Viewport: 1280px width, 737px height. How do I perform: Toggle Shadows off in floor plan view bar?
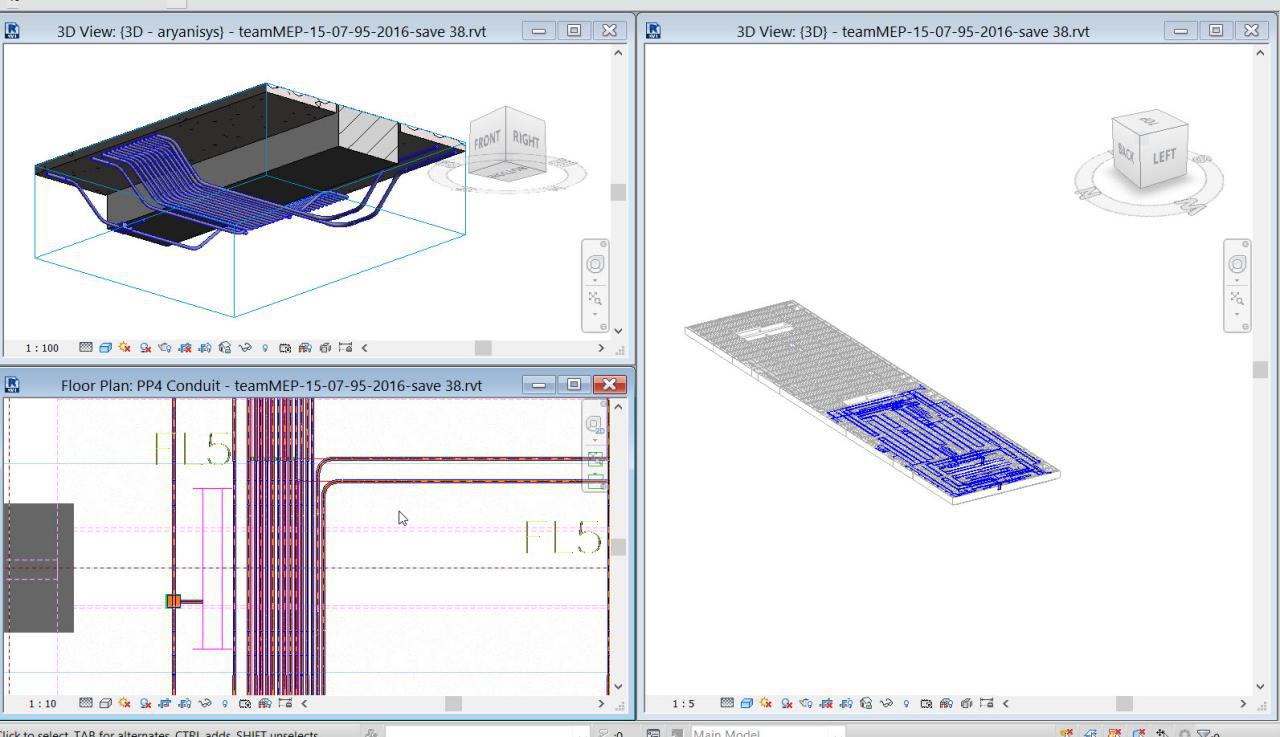click(x=145, y=703)
